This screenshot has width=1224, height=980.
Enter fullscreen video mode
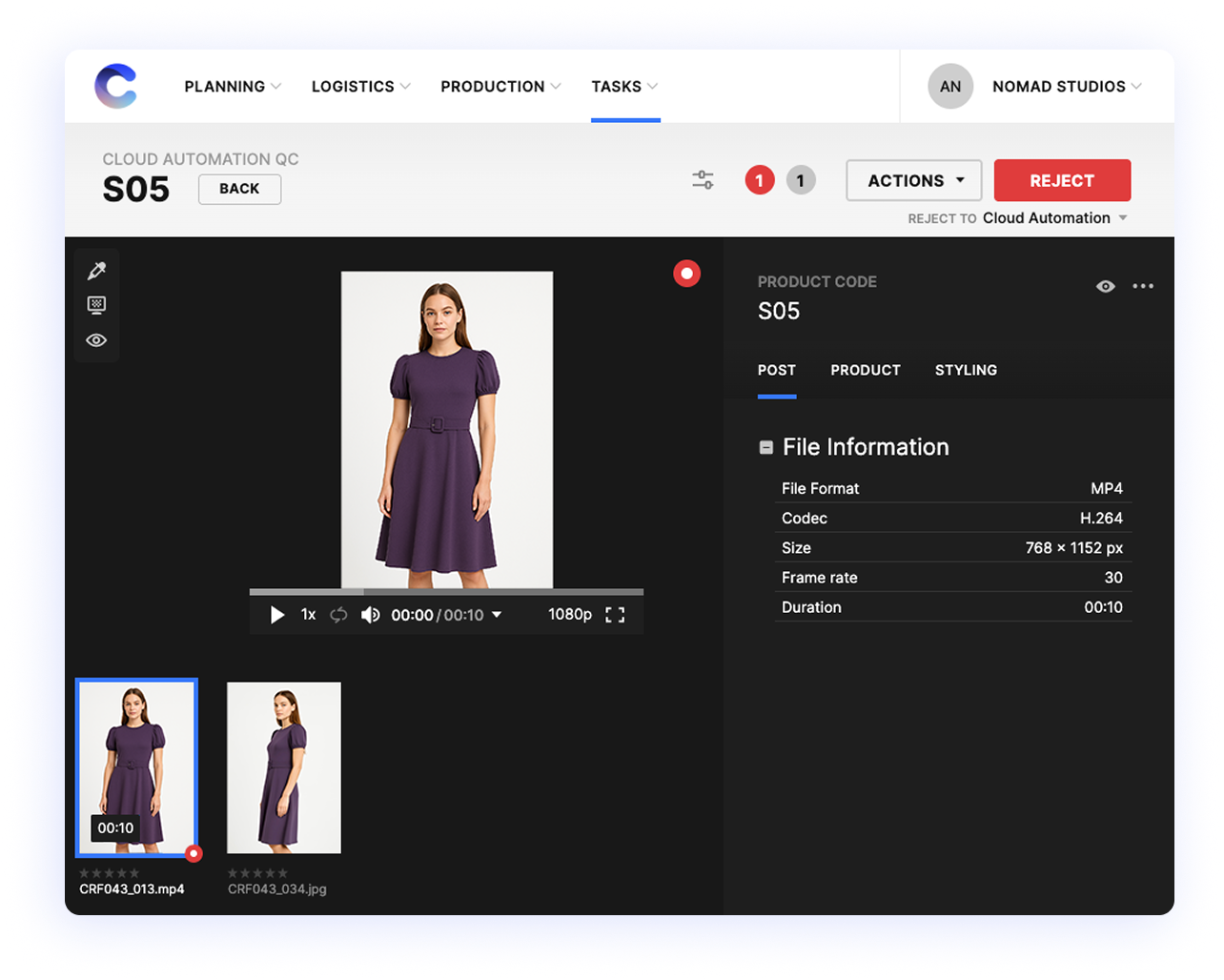click(x=615, y=615)
